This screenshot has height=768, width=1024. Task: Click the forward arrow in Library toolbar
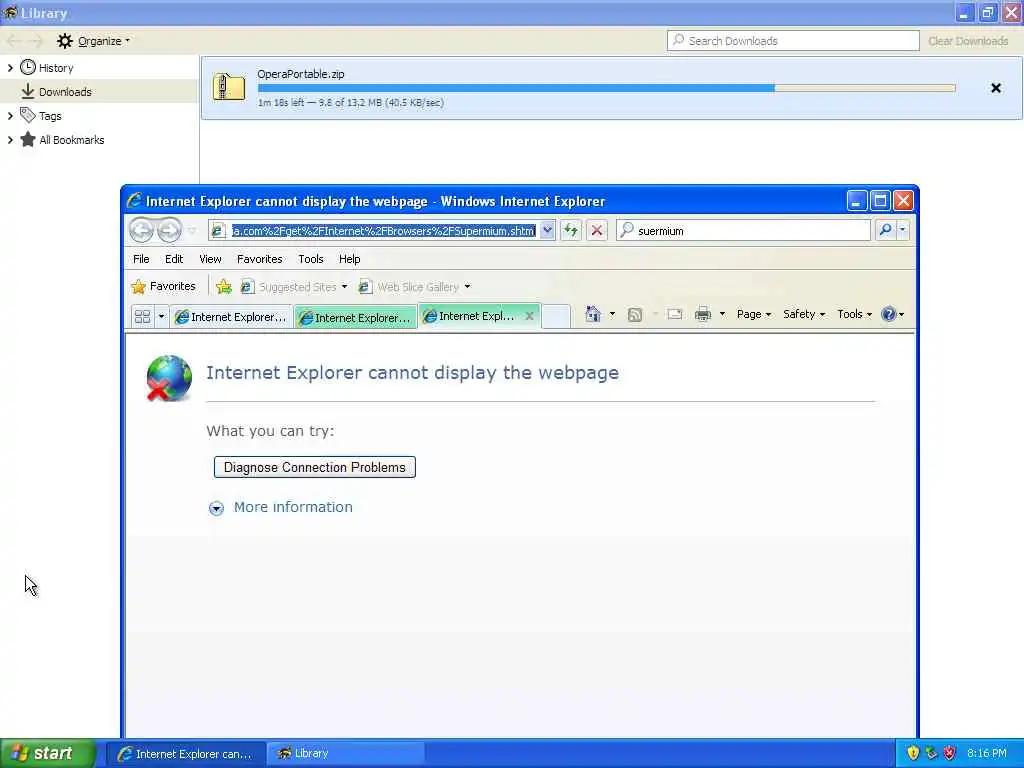tap(35, 41)
